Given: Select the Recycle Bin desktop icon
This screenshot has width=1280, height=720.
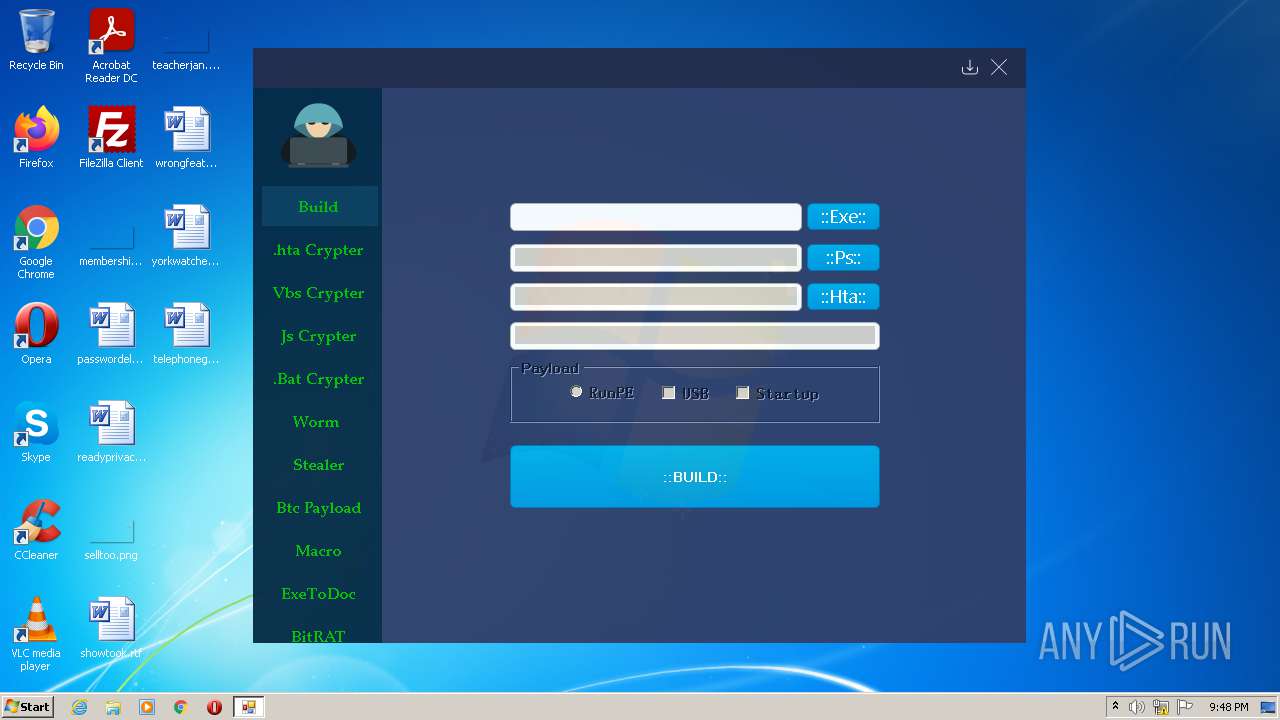Looking at the screenshot, I should point(36,40).
